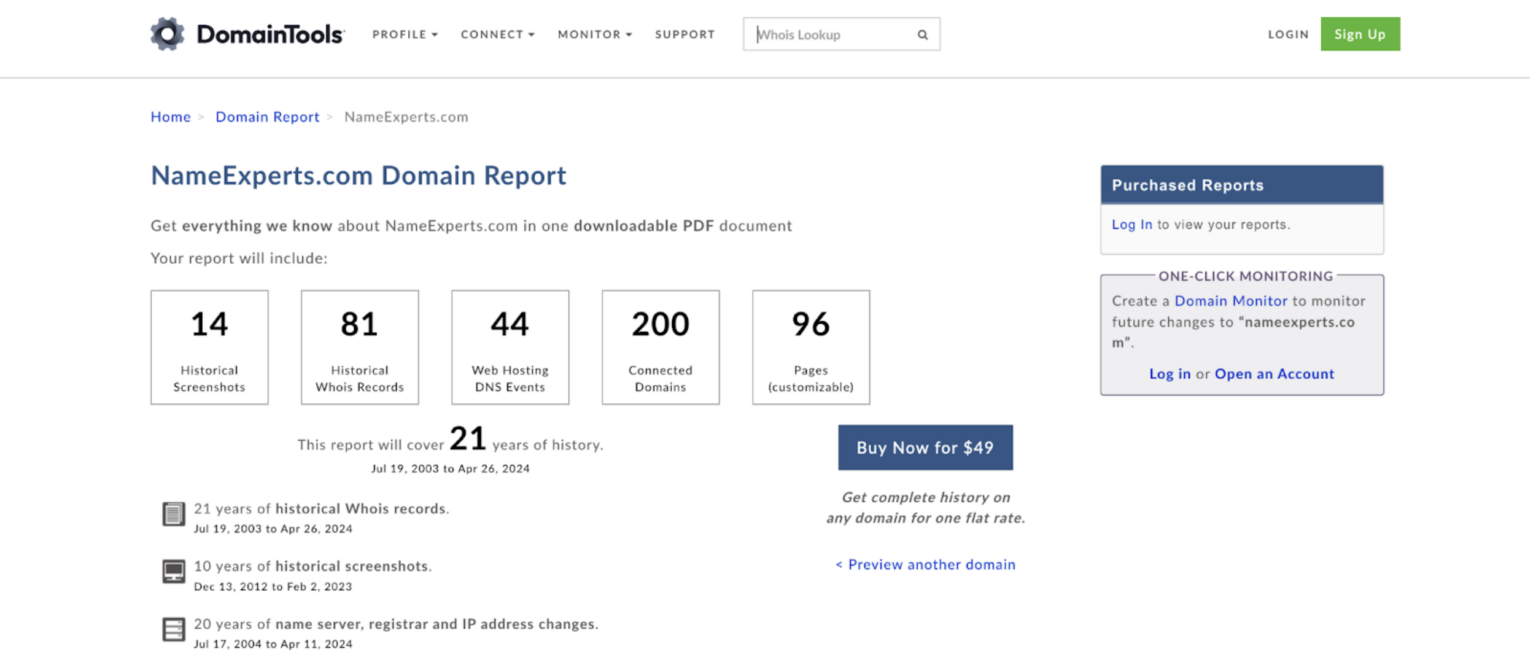Click Open an Account link

point(1274,374)
